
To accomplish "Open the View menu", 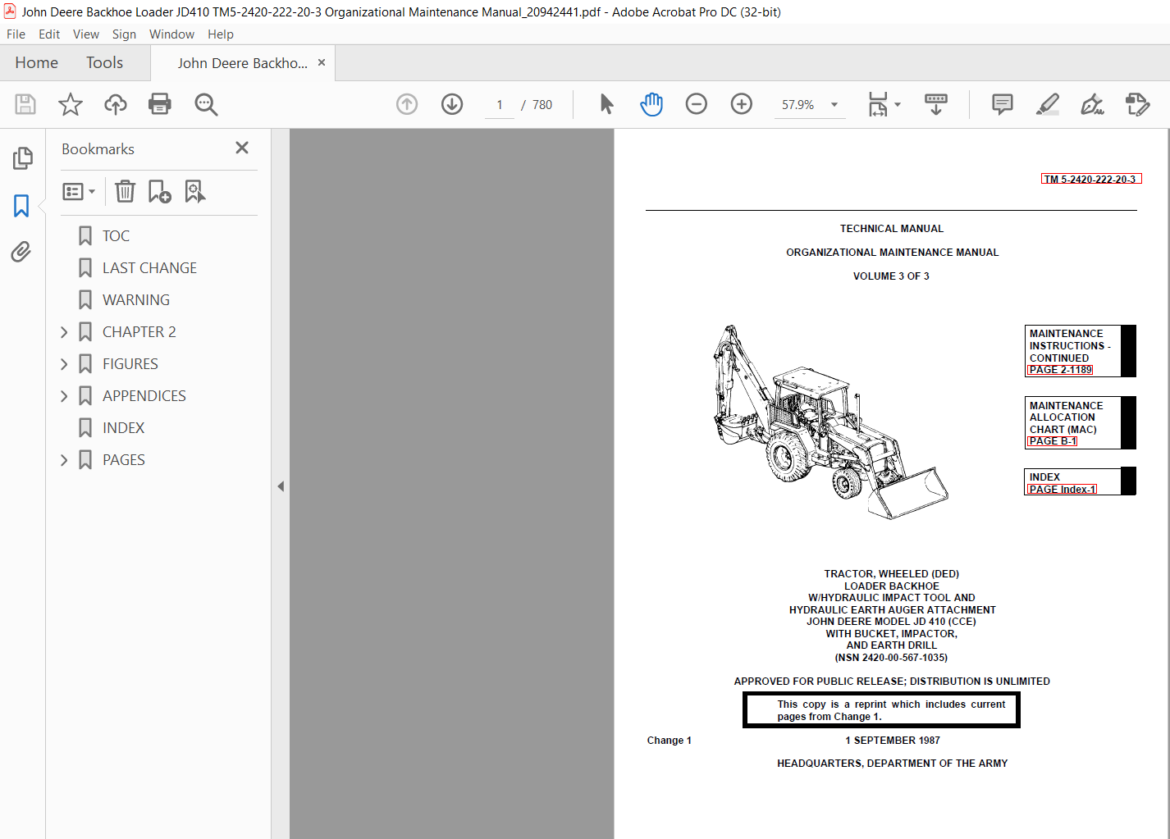I will 86,34.
